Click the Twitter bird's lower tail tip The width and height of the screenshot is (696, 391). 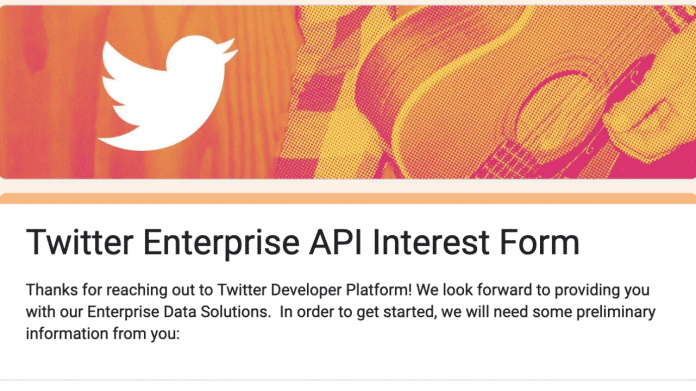pos(111,141)
